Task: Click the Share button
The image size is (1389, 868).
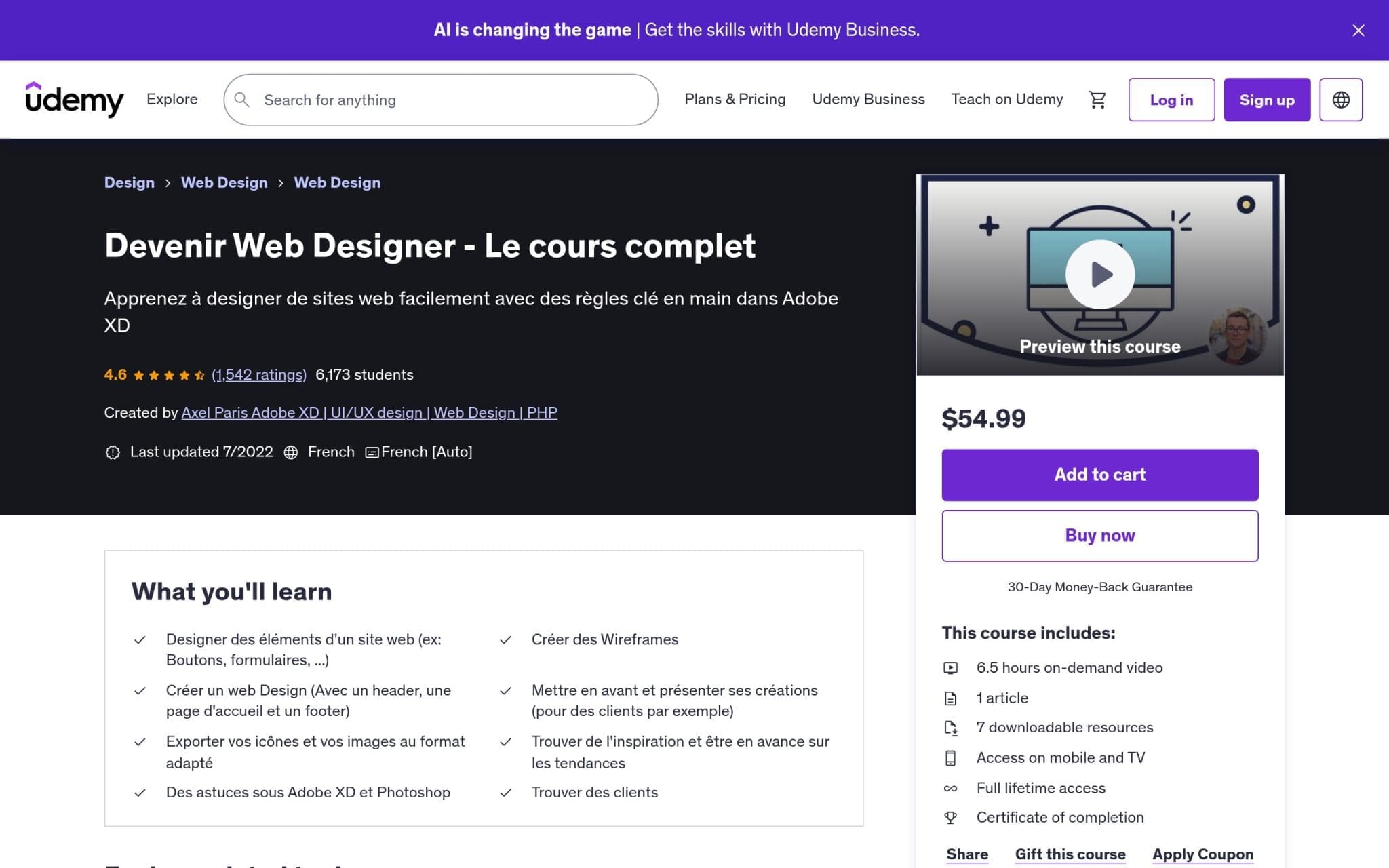Action: point(967,854)
